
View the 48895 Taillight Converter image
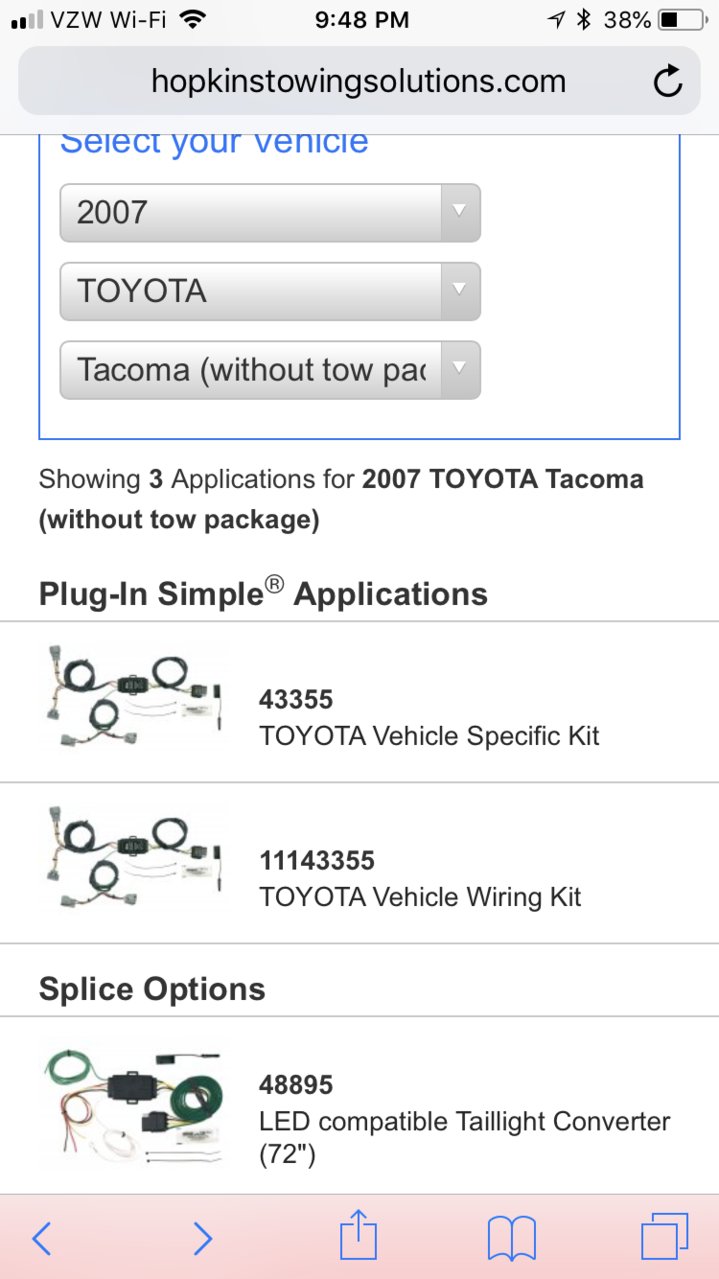coord(133,1102)
